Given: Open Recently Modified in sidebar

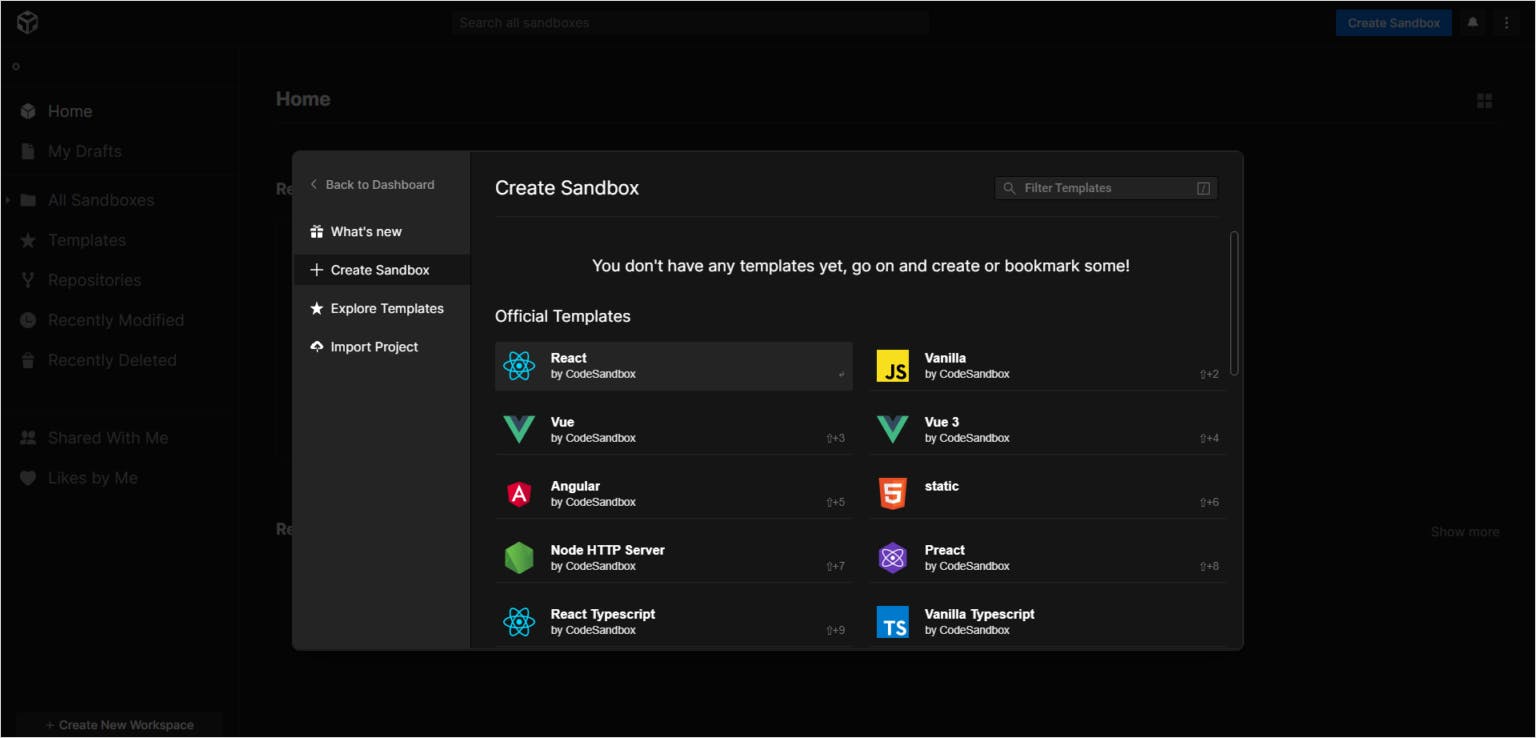Looking at the screenshot, I should (x=118, y=320).
